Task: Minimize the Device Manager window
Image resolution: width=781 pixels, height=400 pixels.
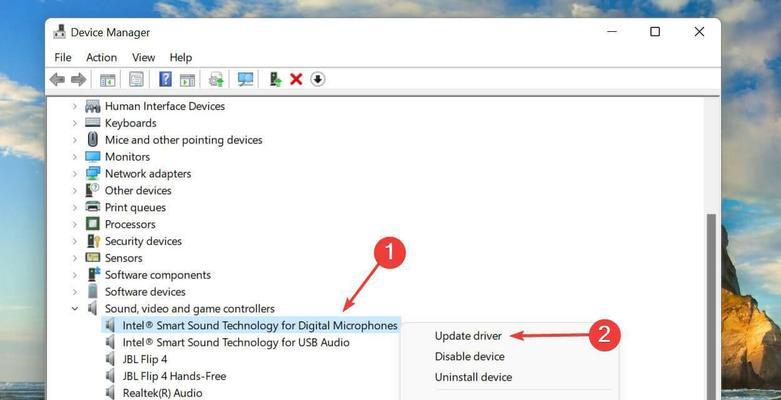Action: tap(612, 32)
